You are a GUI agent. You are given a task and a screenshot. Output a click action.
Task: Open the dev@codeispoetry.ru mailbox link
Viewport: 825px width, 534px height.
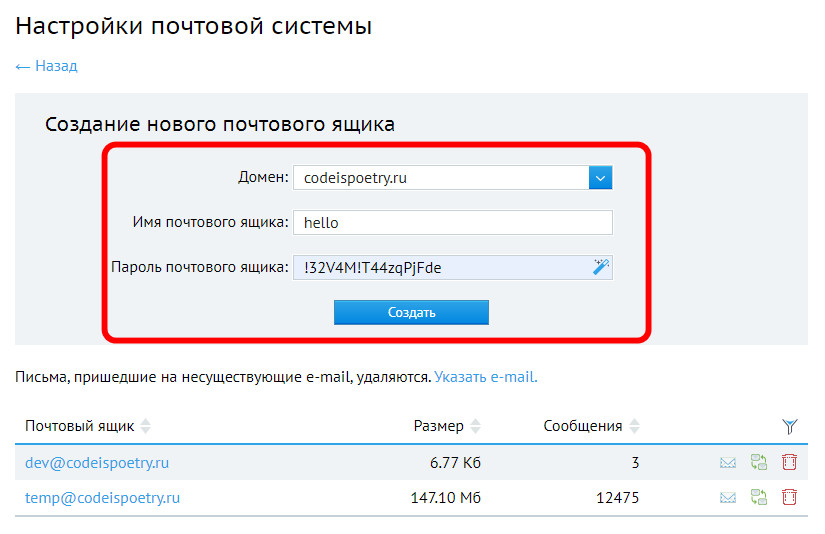tap(97, 462)
